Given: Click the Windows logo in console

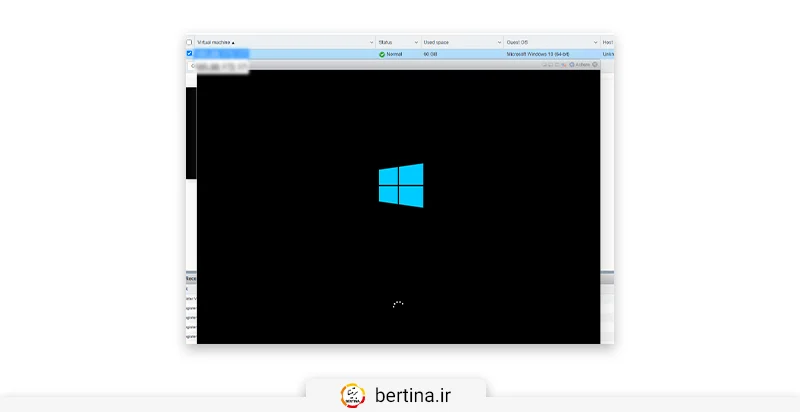Looking at the screenshot, I should pos(400,185).
